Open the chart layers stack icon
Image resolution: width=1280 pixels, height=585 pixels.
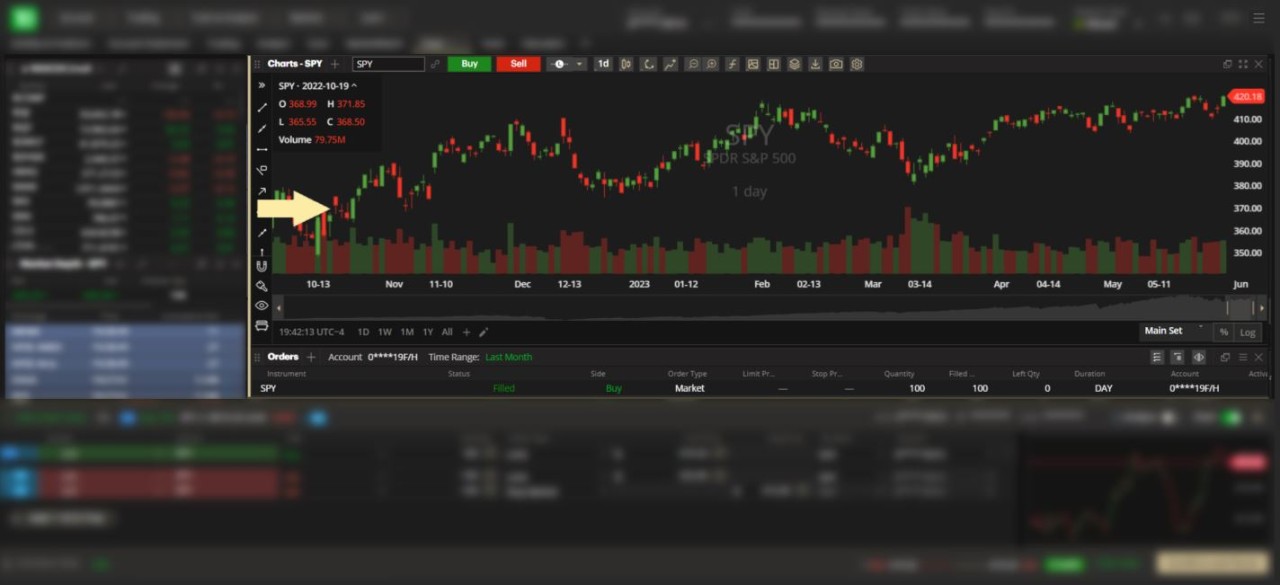tap(794, 64)
